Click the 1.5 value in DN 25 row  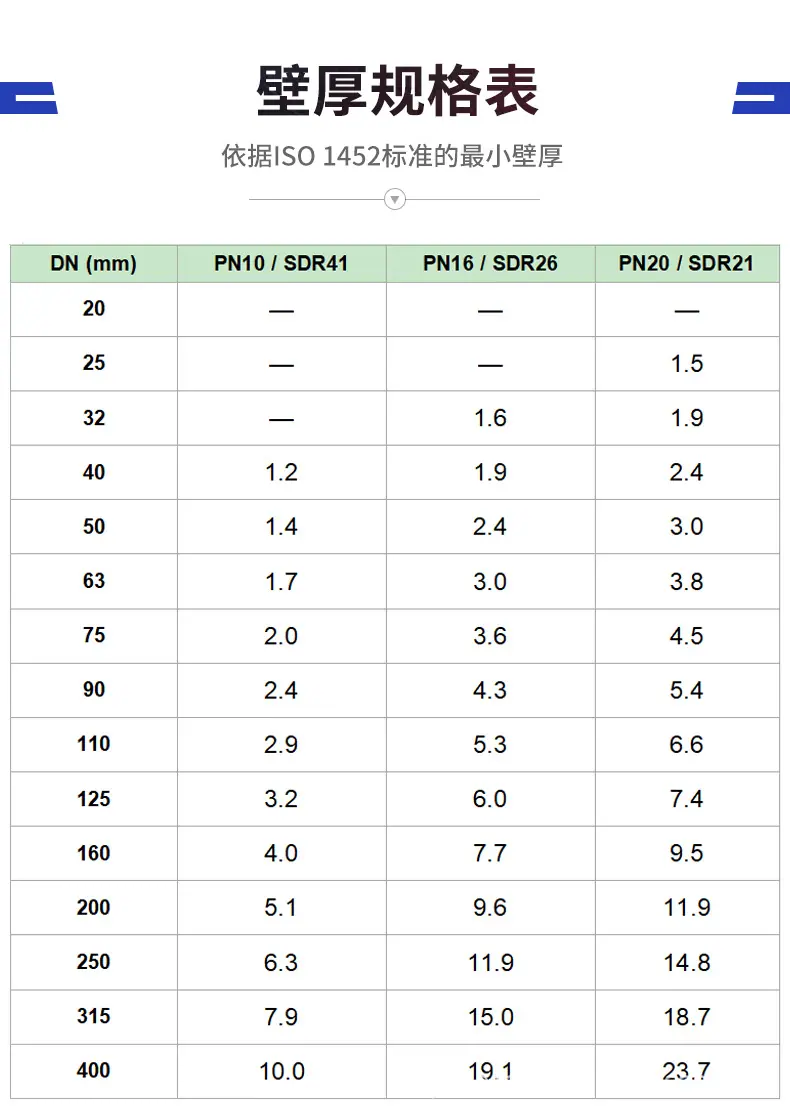point(687,363)
